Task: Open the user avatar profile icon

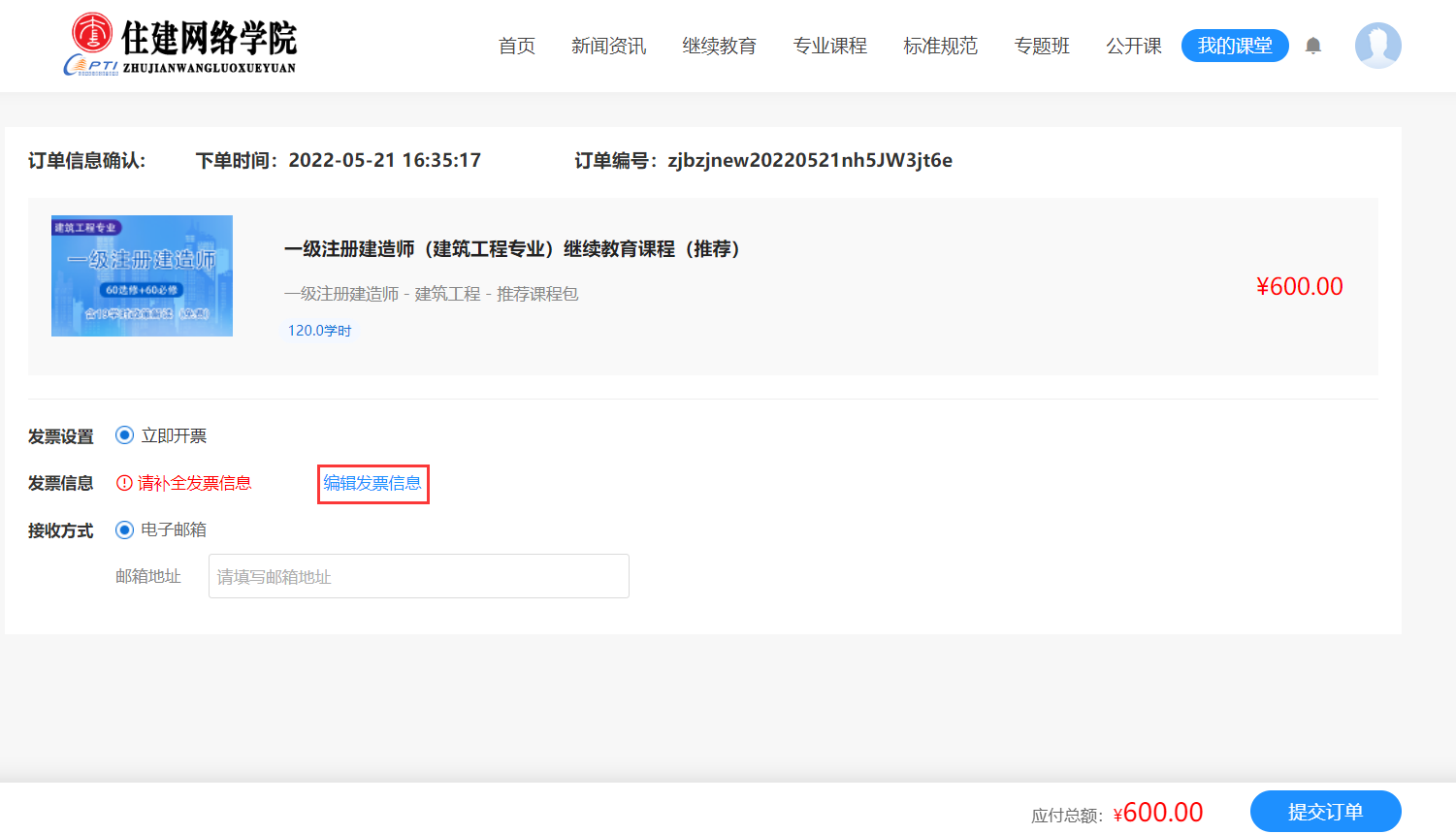Action: (x=1377, y=46)
